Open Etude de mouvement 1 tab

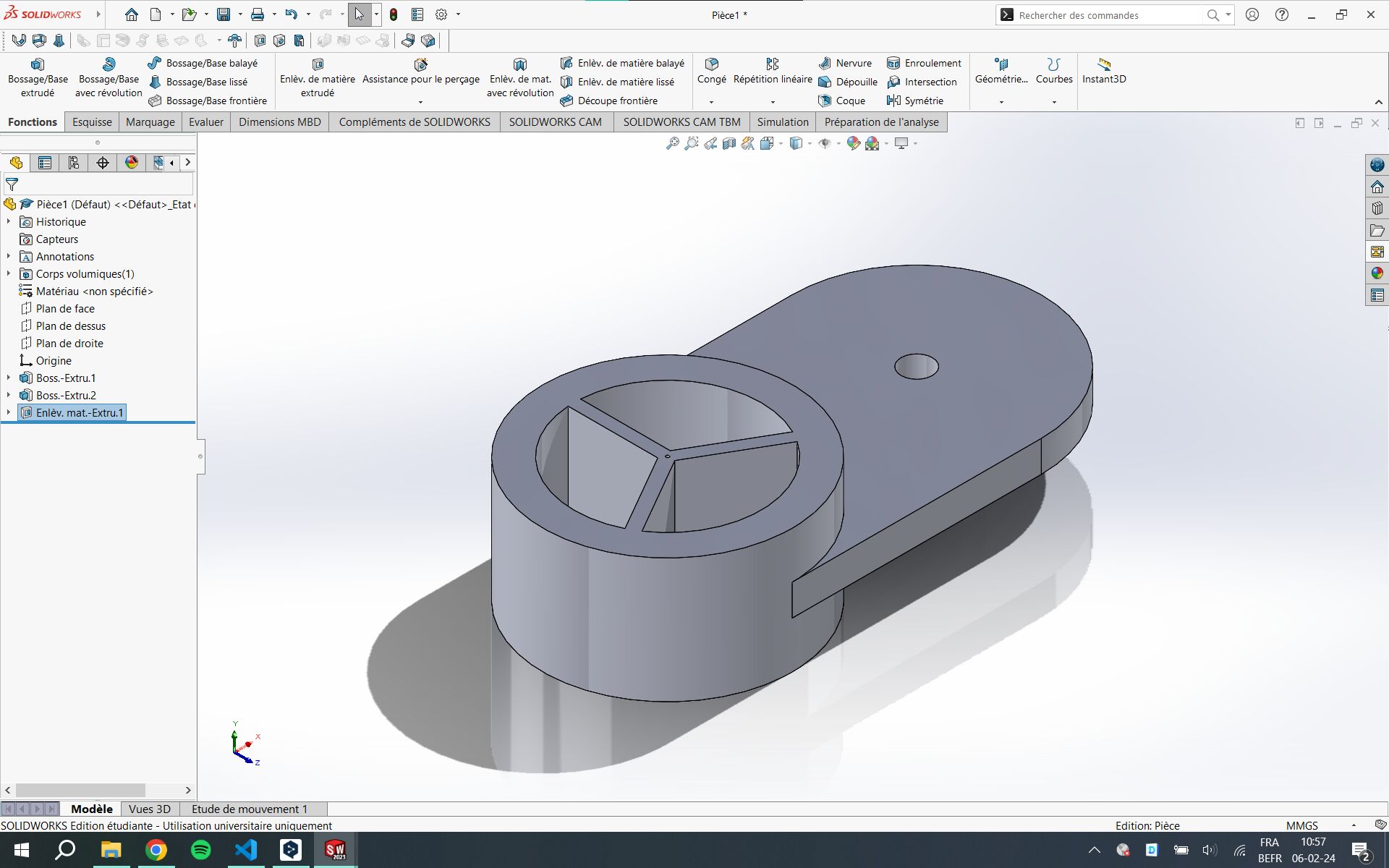[250, 809]
